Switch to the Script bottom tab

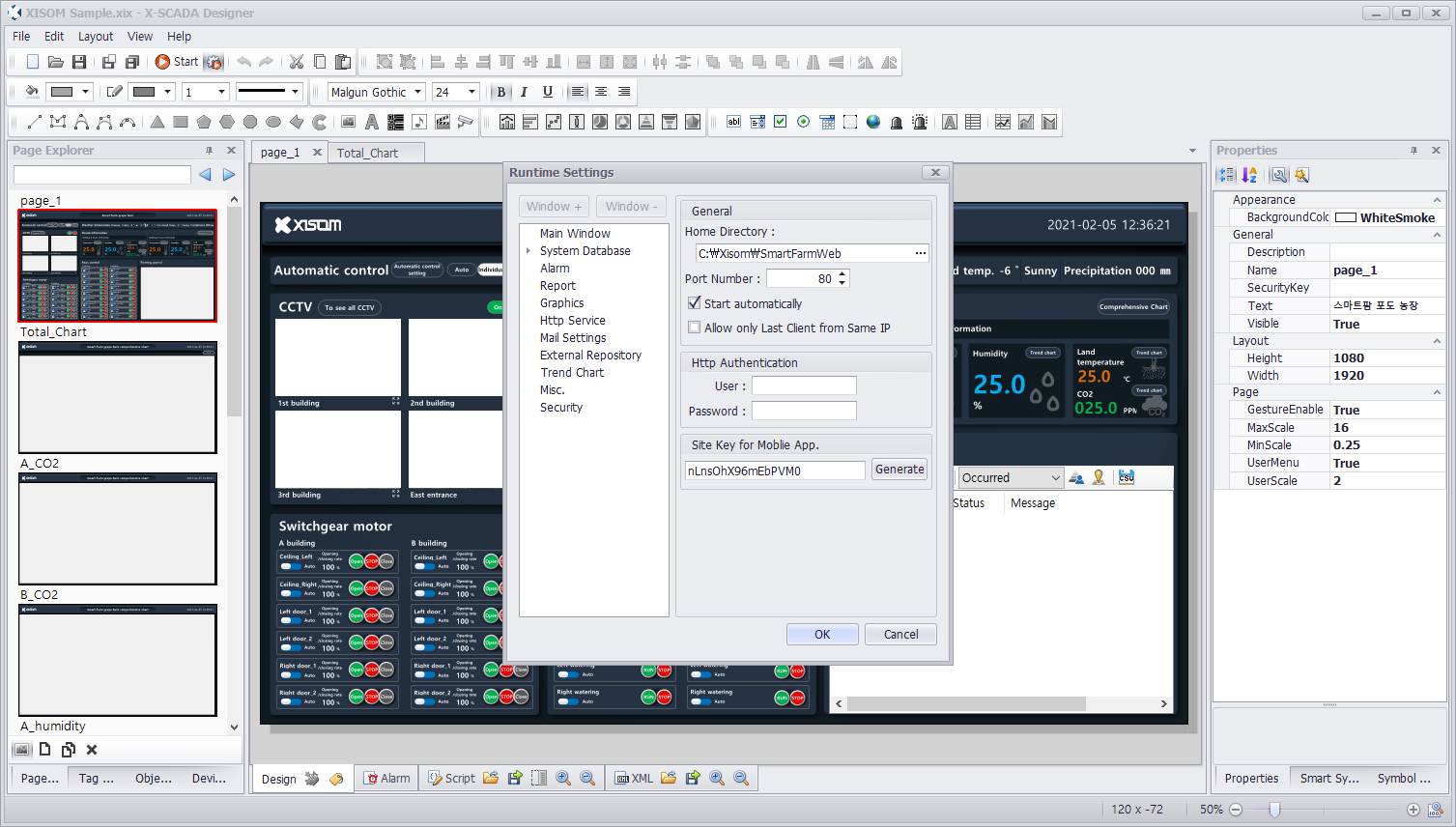pos(451,779)
